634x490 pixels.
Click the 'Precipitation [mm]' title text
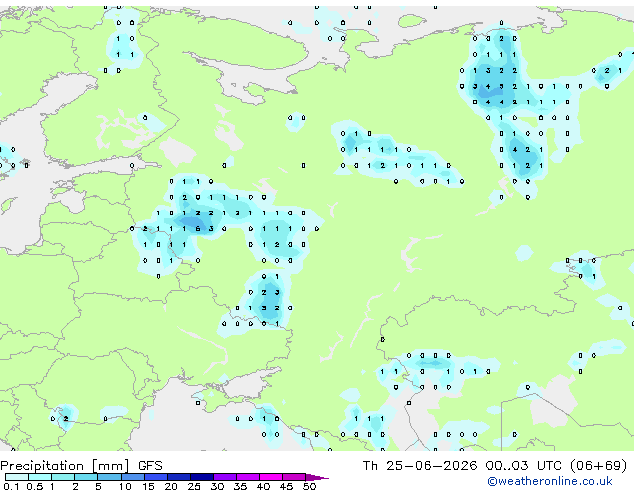coord(65,466)
